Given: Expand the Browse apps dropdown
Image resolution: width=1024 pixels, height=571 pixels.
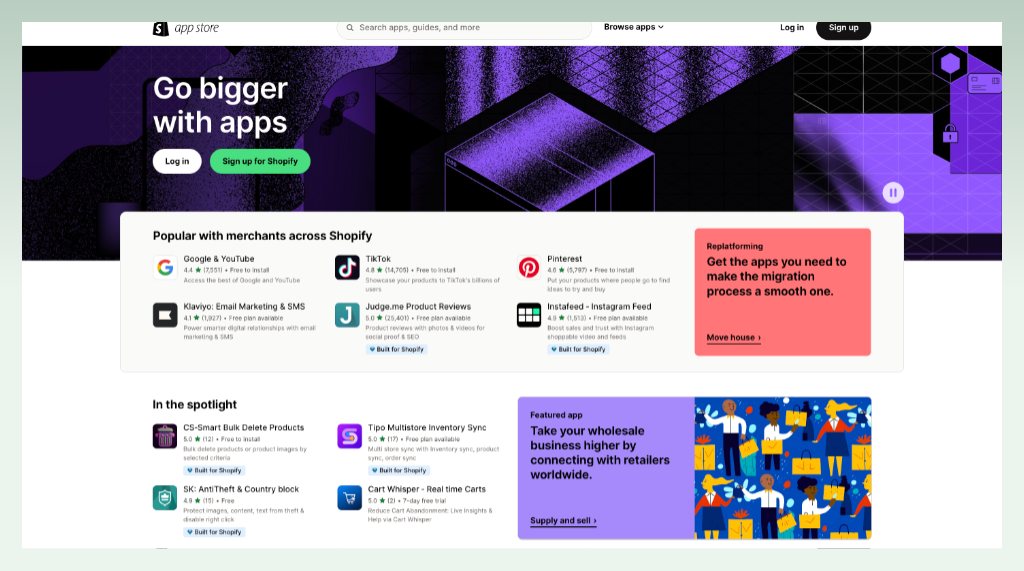Looking at the screenshot, I should [633, 27].
